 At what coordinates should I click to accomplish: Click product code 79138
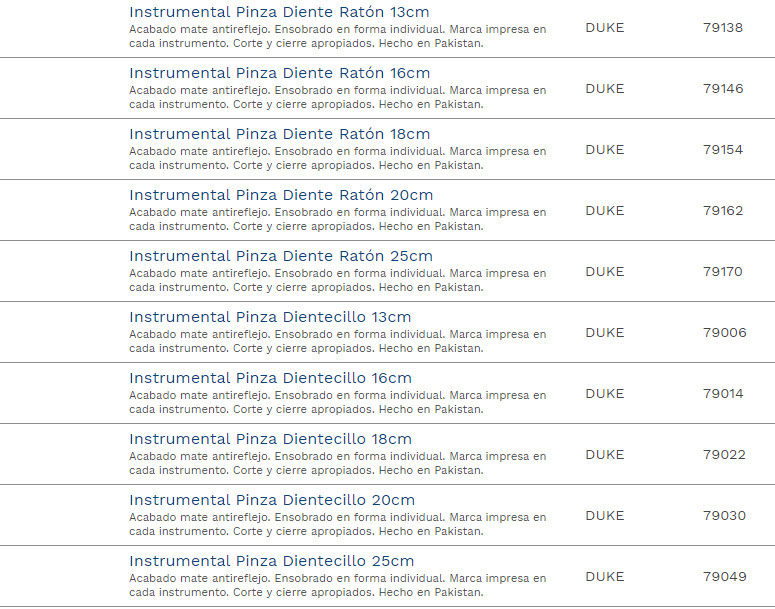(723, 28)
